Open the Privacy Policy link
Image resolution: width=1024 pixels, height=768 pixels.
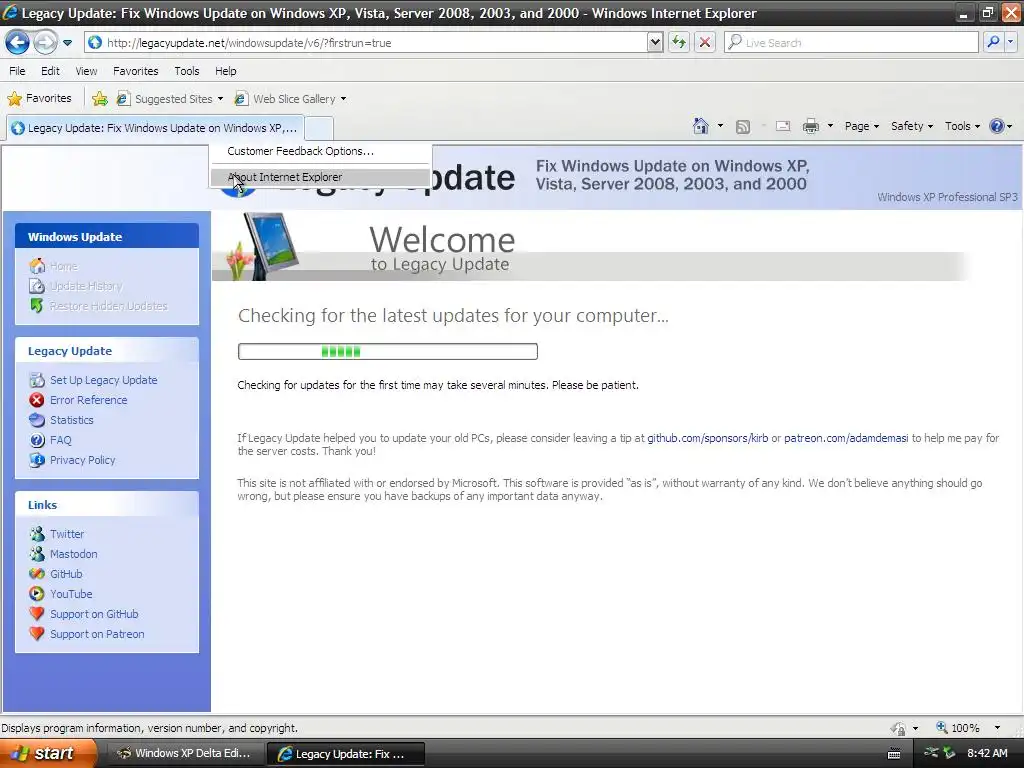[82, 460]
